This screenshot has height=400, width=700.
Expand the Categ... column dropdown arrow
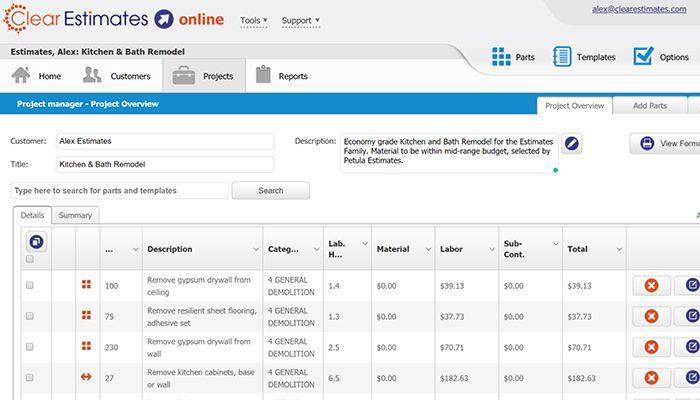(x=317, y=249)
